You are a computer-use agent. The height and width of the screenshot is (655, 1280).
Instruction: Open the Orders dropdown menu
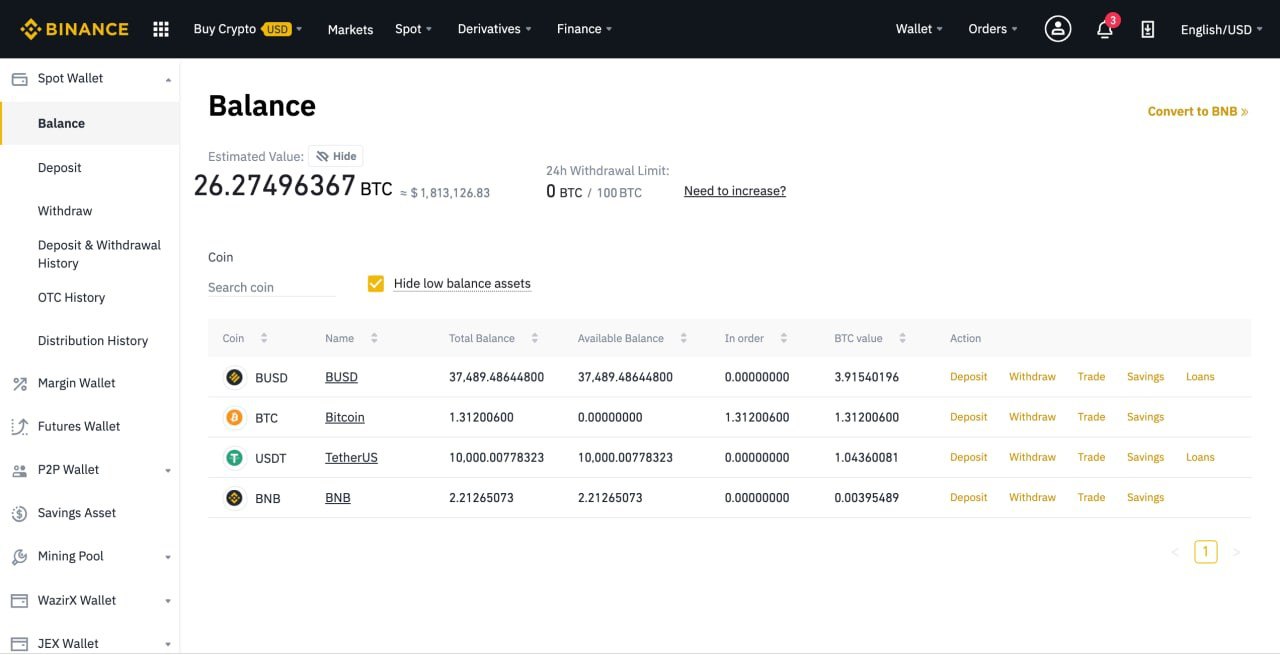(994, 29)
